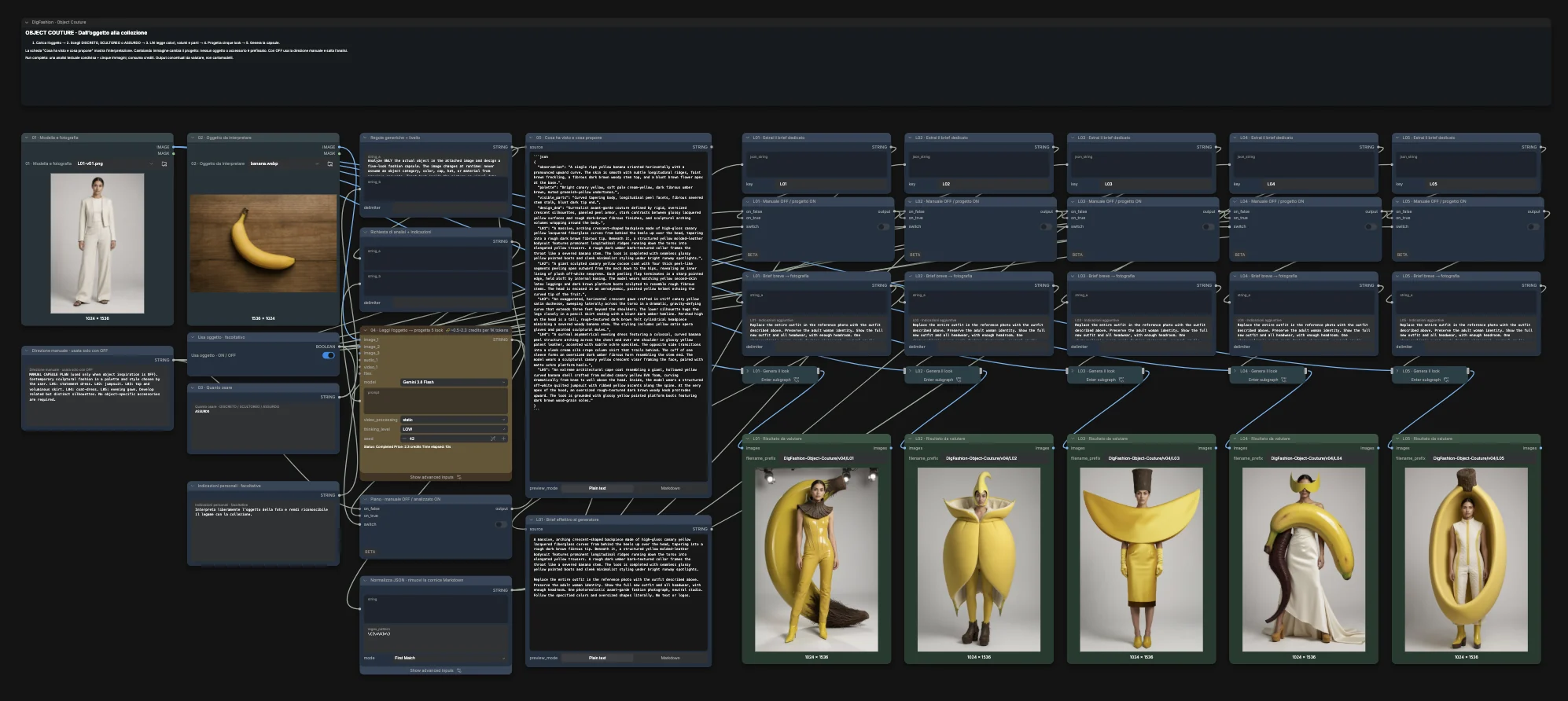Open file browser icon in Modella e fotografia node
Screen dimensions: 1568x701
(164, 163)
